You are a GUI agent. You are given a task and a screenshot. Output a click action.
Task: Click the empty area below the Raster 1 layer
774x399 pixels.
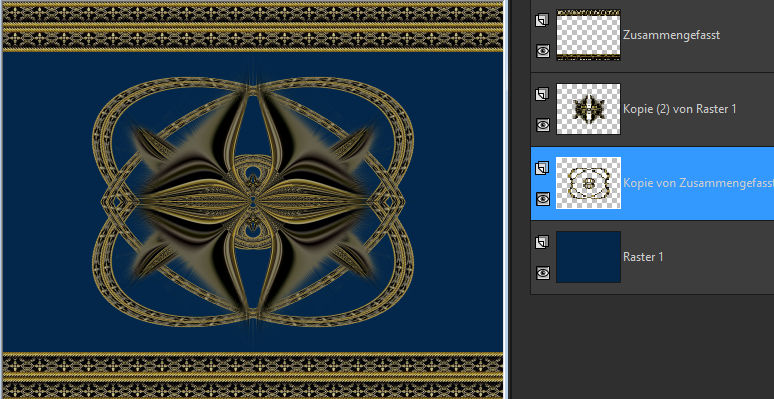pyautogui.click(x=652, y=346)
